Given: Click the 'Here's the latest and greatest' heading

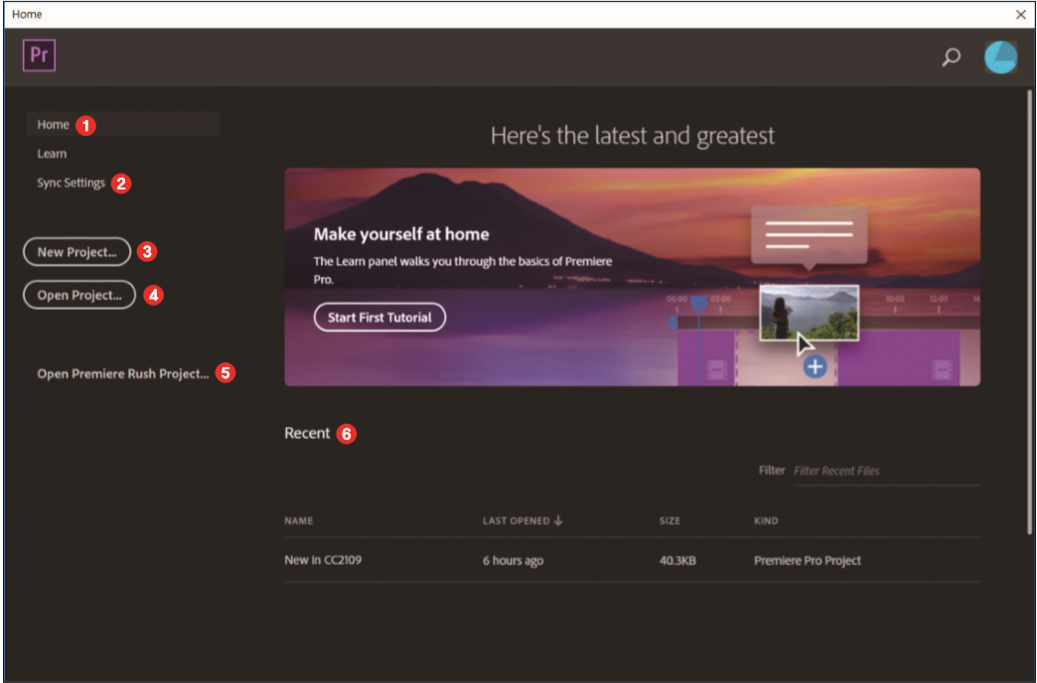Looking at the screenshot, I should (x=632, y=136).
